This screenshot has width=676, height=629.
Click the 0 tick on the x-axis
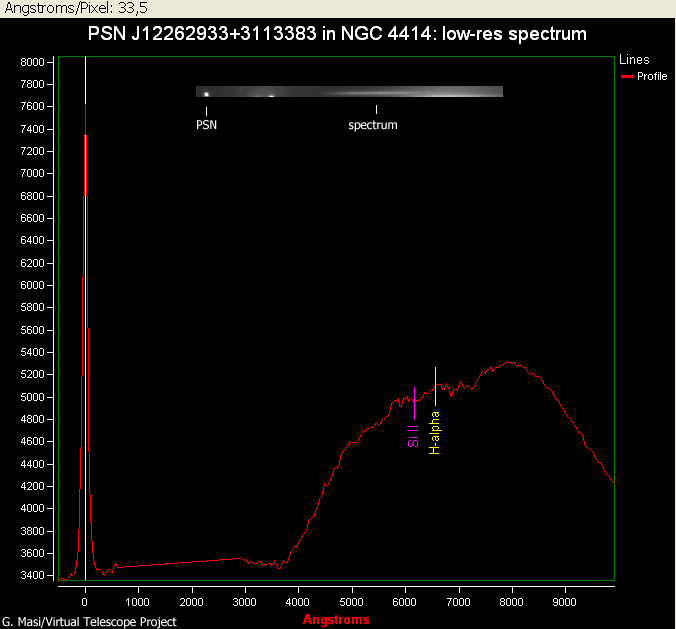[x=85, y=602]
